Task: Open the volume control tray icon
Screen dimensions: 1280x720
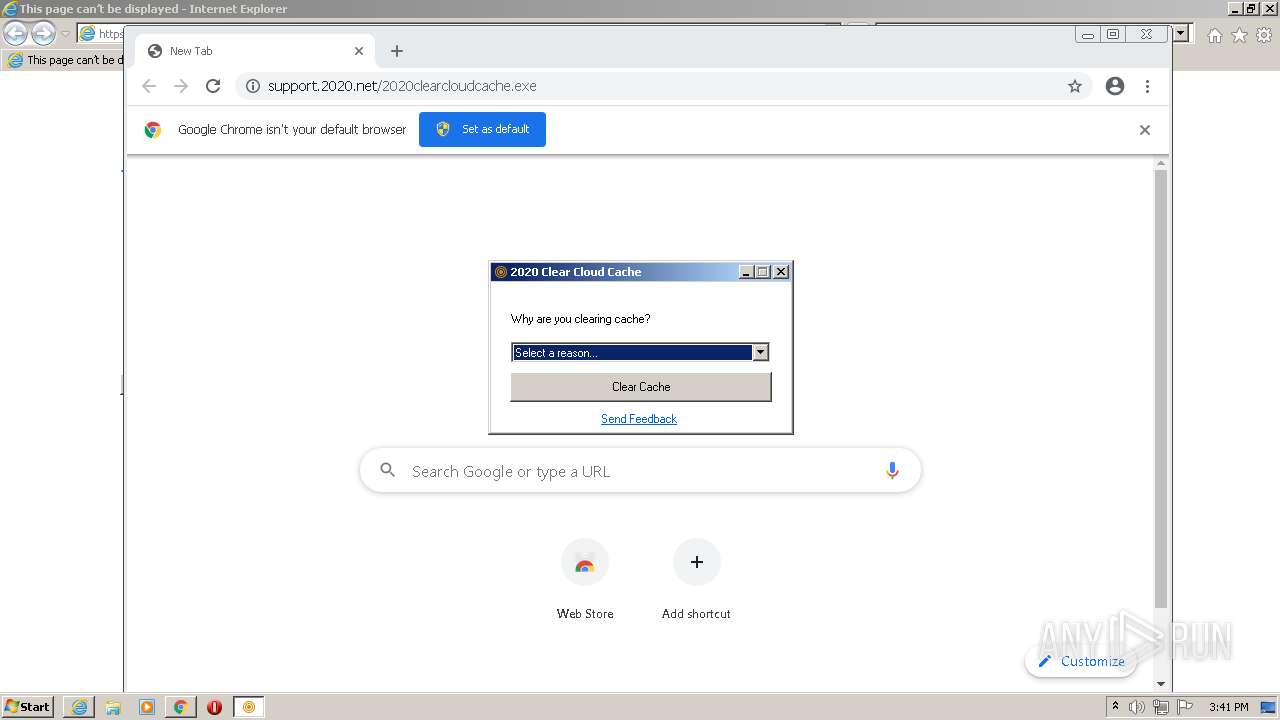Action: tap(1137, 707)
